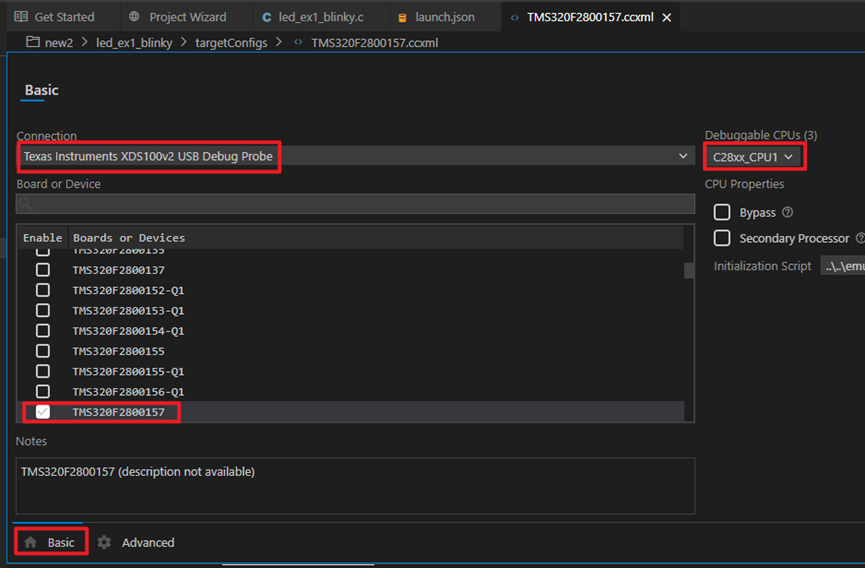Enable the TMS320F2800137 device checkbox
The image size is (865, 568).
pyautogui.click(x=42, y=270)
